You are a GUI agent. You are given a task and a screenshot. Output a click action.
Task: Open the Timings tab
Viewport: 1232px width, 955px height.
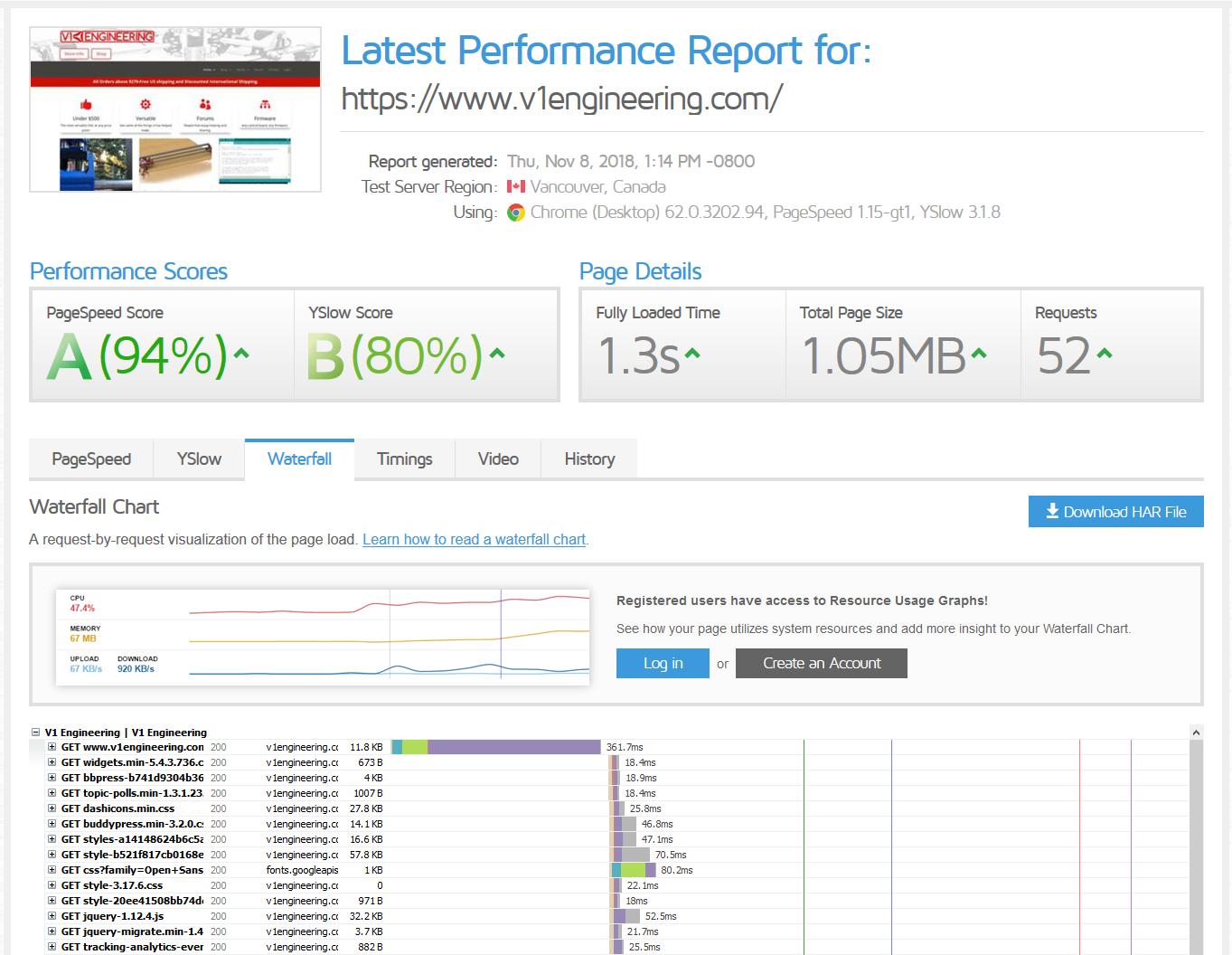pyautogui.click(x=404, y=459)
